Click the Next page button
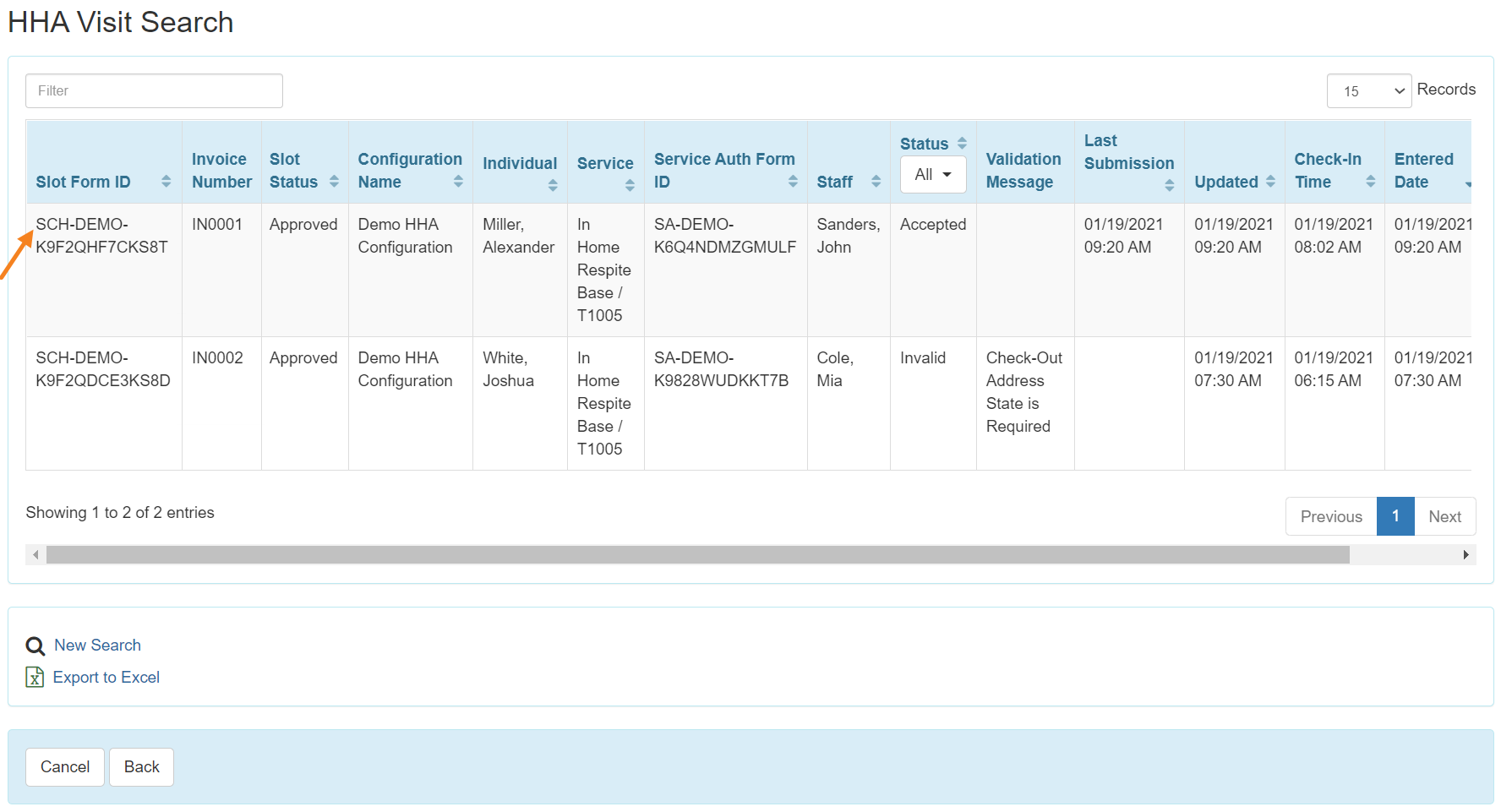 [1444, 516]
